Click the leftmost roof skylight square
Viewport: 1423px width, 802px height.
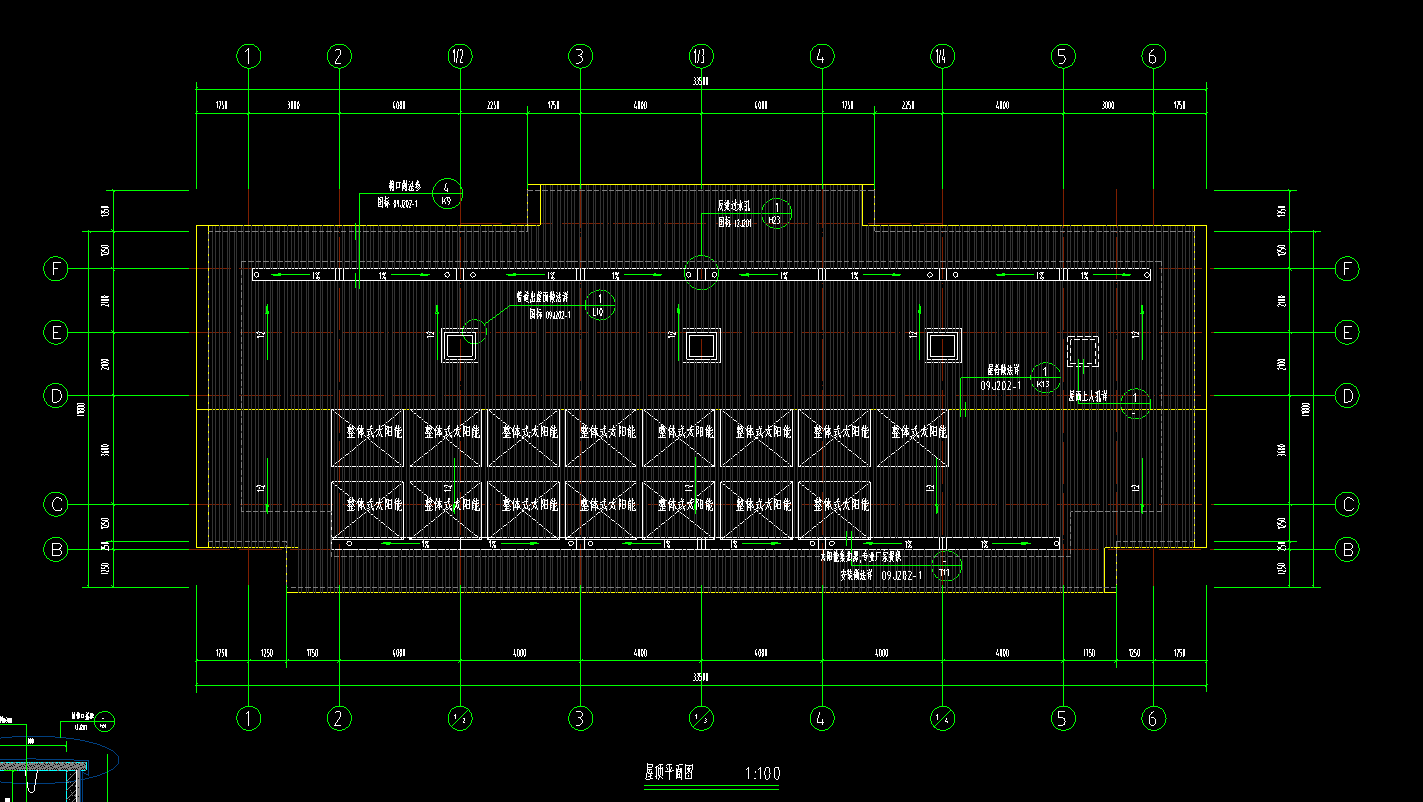tap(459, 346)
